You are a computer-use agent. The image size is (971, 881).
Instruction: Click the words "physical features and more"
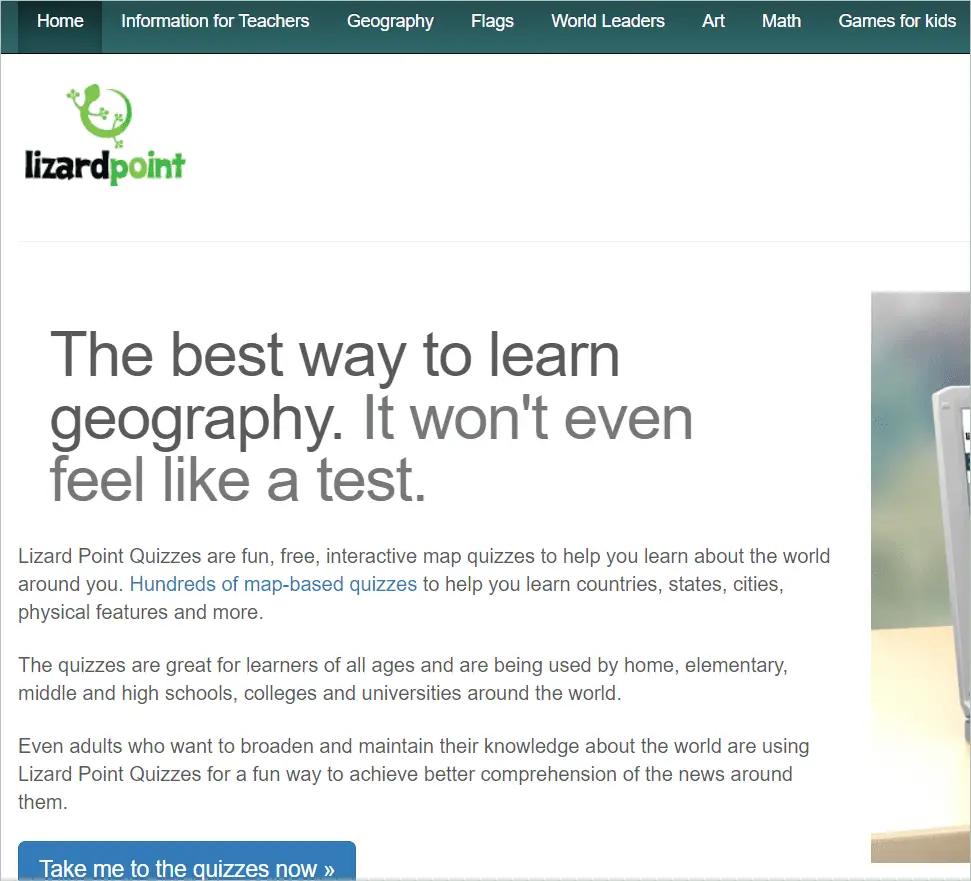pyautogui.click(x=140, y=612)
